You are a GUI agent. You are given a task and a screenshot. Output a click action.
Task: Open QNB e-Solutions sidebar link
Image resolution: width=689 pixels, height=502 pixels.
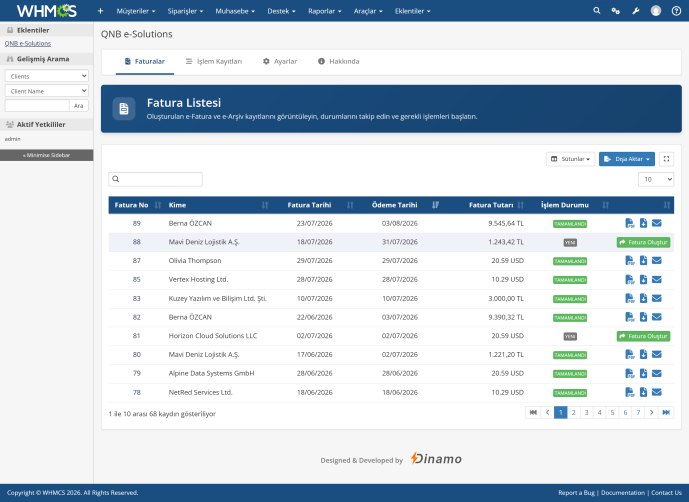point(28,44)
